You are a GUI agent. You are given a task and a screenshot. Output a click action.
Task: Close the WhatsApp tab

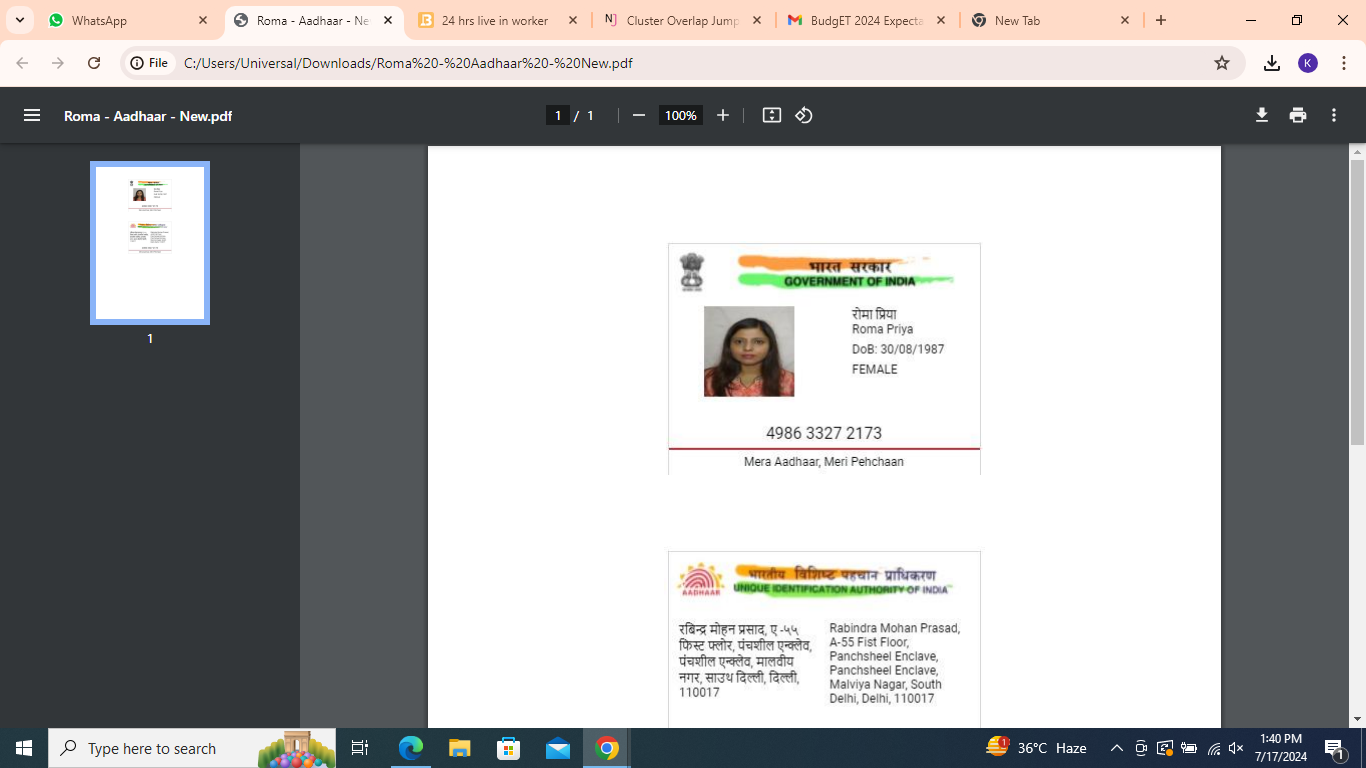(x=203, y=20)
